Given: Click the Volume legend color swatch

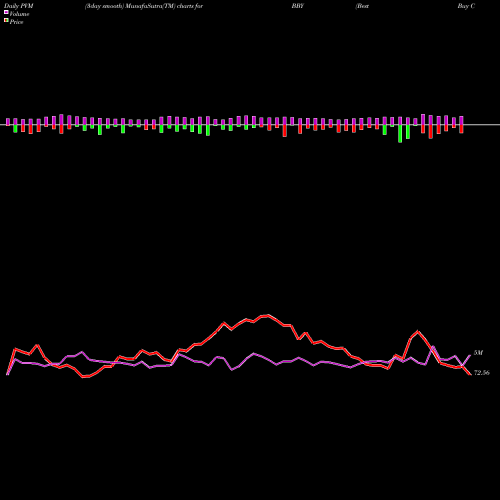Looking at the screenshot, I should tap(6, 13).
